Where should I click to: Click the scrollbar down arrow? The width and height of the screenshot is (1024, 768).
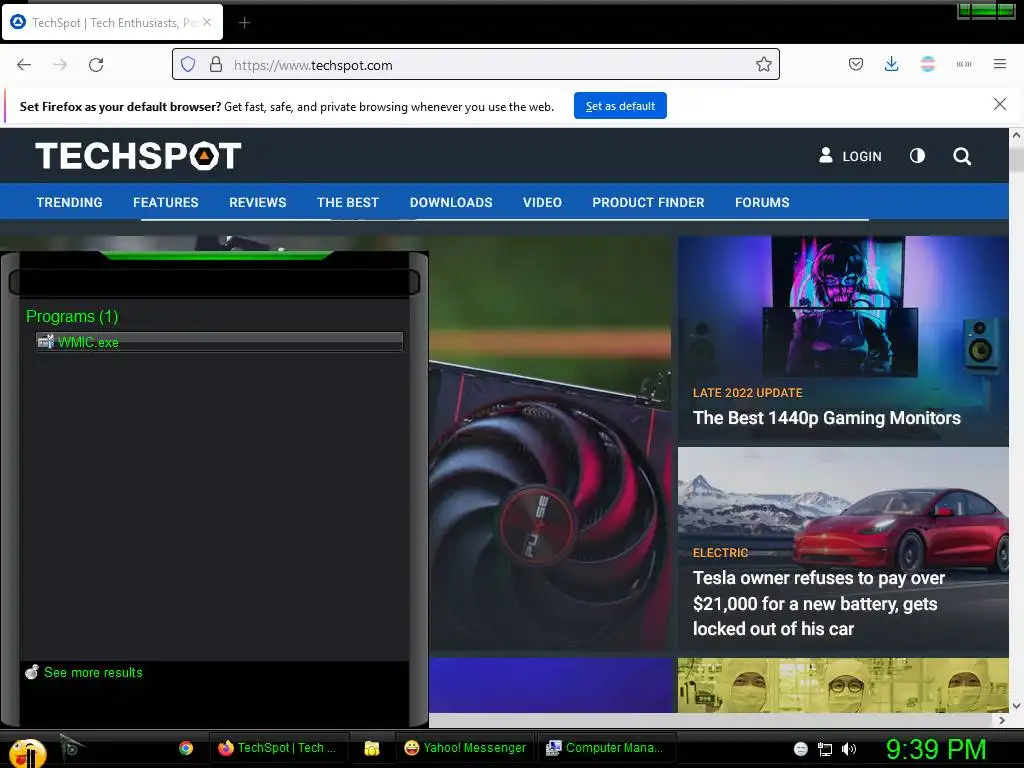tap(1016, 706)
